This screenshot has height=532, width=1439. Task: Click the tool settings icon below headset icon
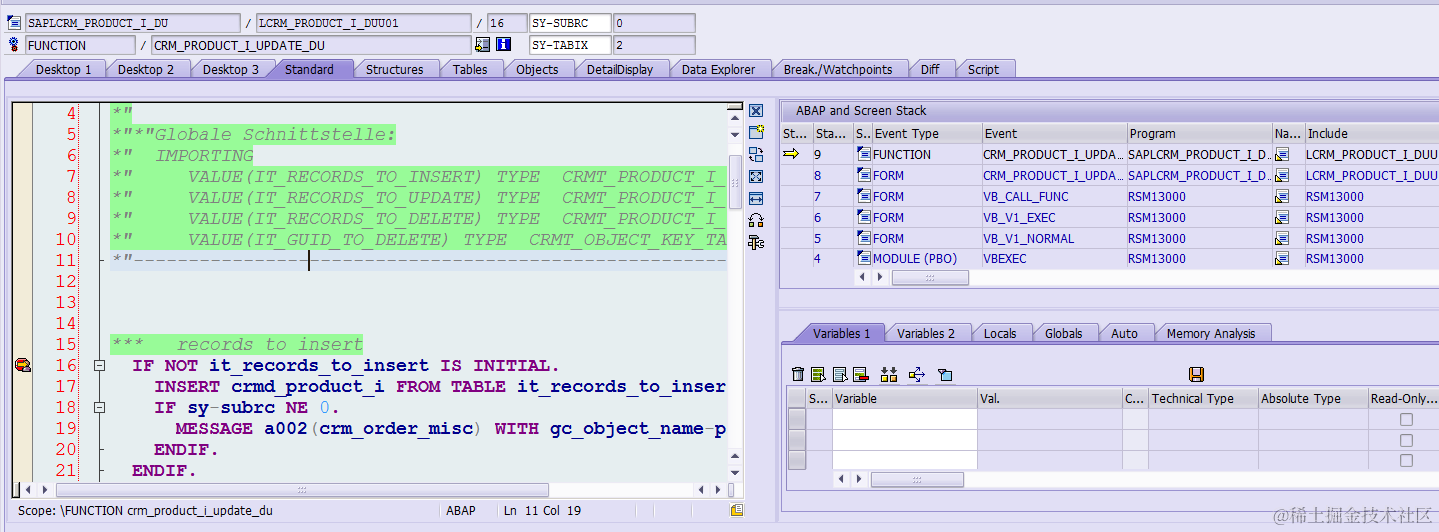point(756,243)
